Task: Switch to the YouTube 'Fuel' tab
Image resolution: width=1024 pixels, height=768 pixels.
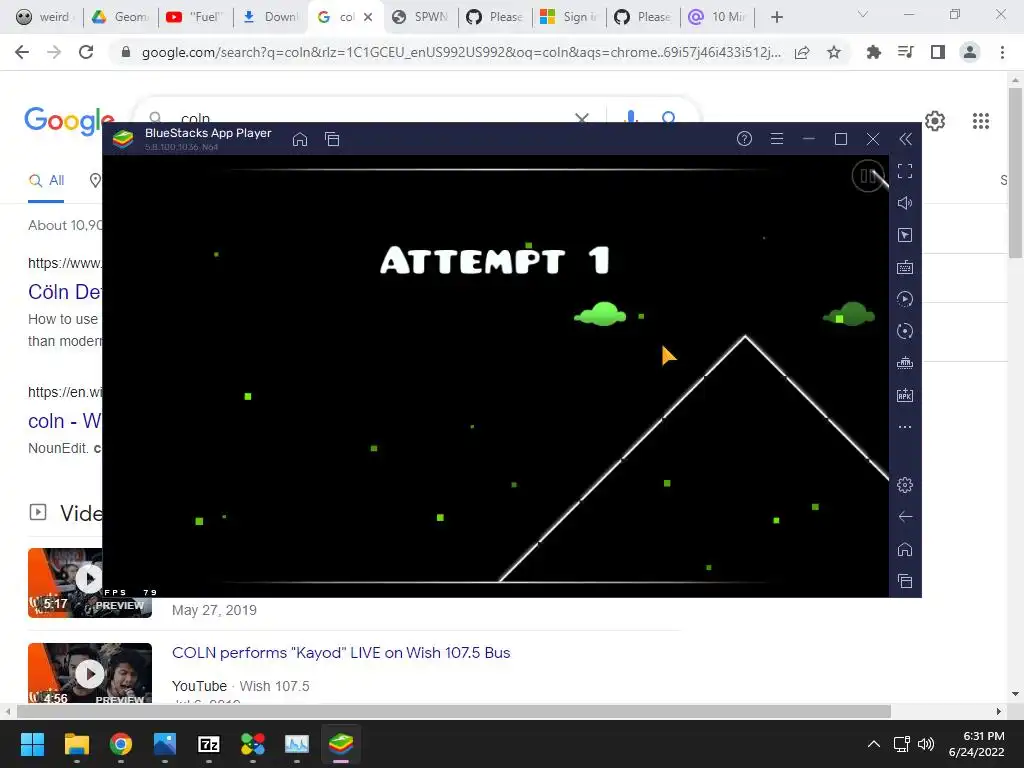Action: (195, 17)
